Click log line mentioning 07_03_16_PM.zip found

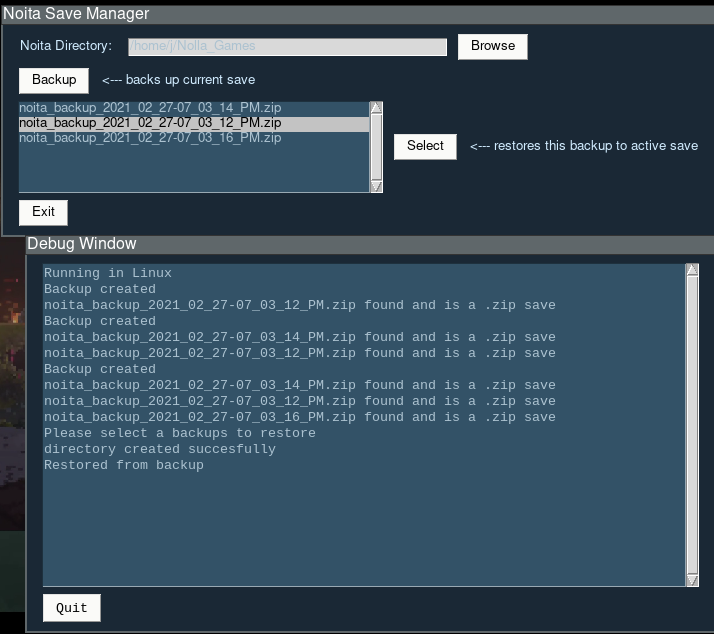coord(300,417)
